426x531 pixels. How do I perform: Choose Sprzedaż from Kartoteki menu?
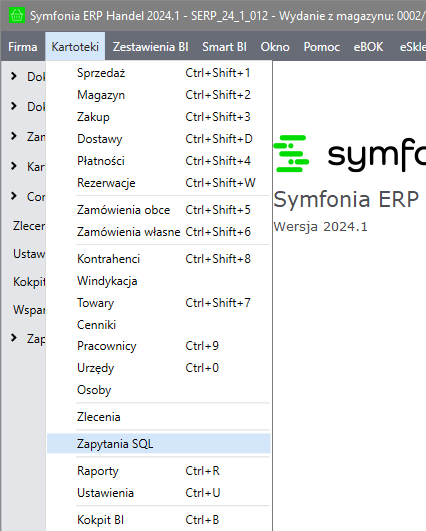(158, 73)
